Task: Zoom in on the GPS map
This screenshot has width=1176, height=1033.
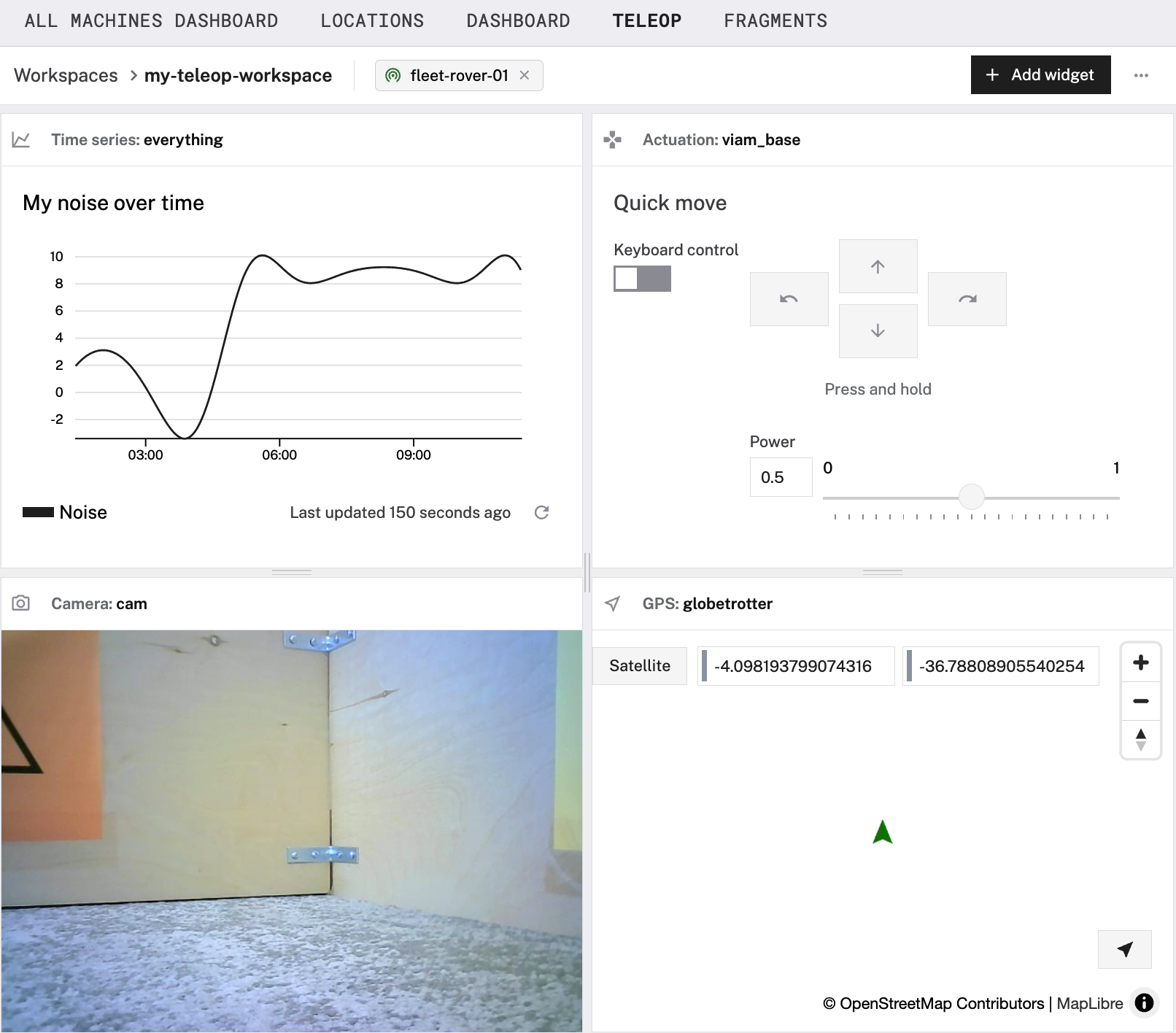Action: point(1140,662)
